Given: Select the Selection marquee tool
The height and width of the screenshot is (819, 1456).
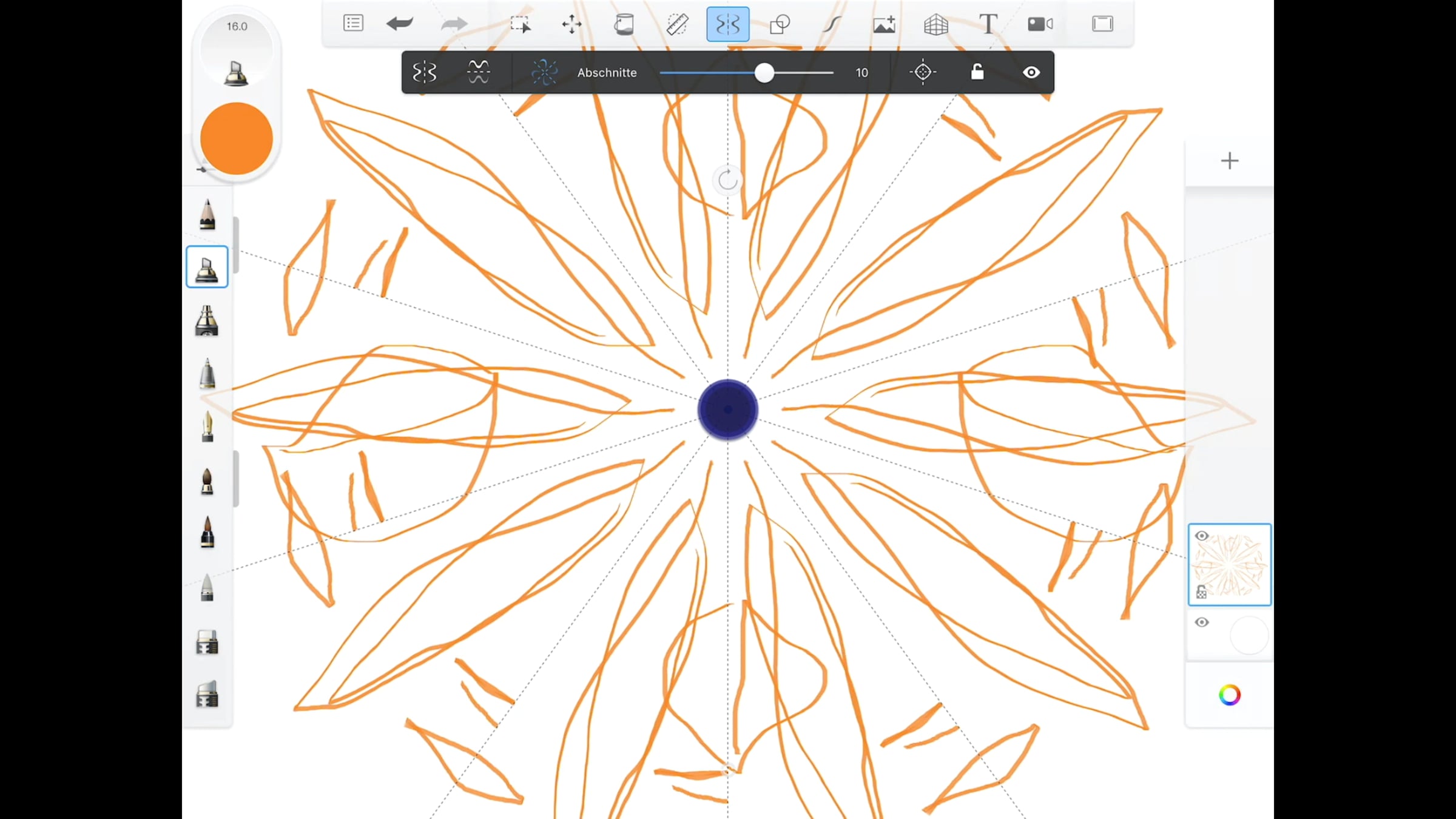Looking at the screenshot, I should click(x=520, y=24).
